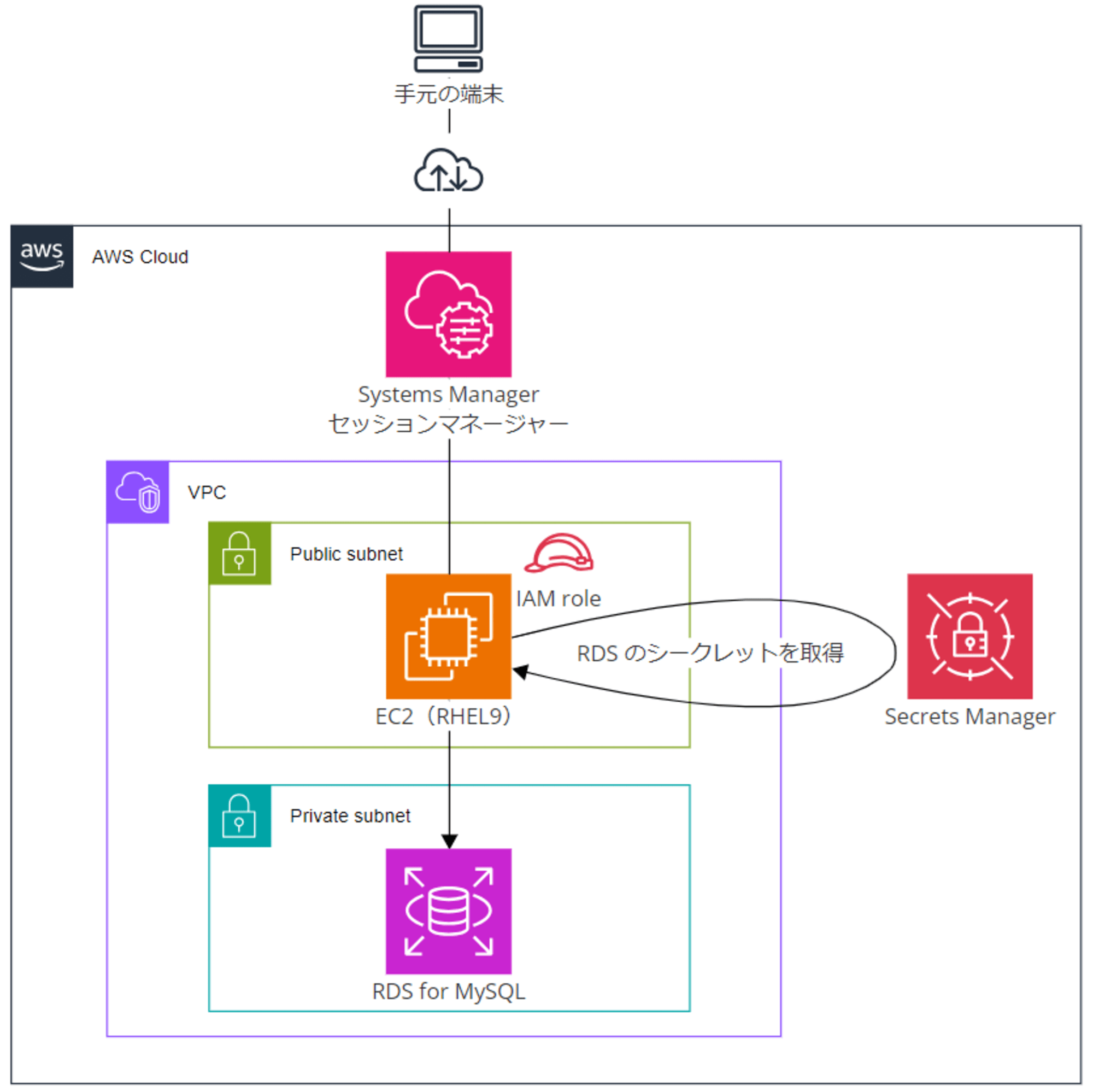Select the green Public subnet lock icon
1093x1092 pixels.
coord(239,553)
